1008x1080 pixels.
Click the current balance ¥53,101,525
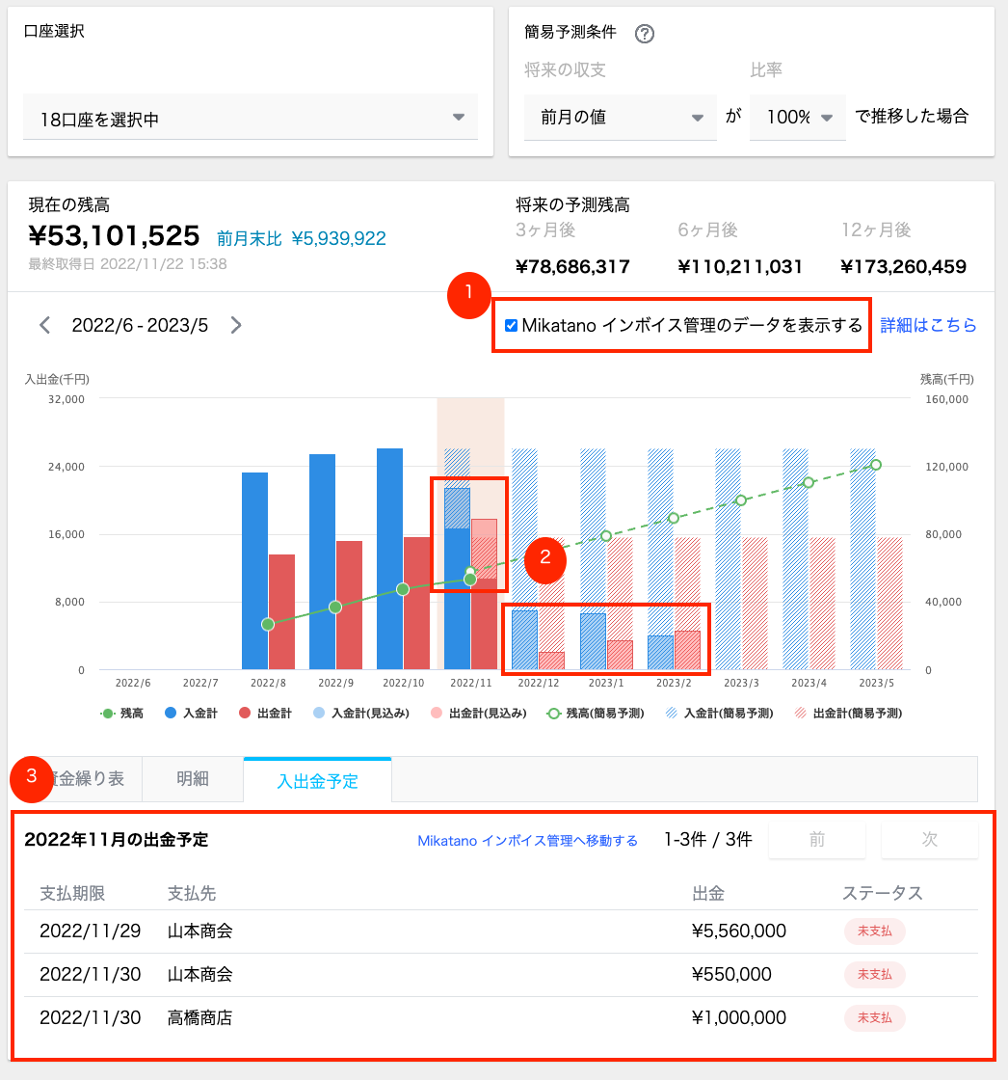click(114, 236)
